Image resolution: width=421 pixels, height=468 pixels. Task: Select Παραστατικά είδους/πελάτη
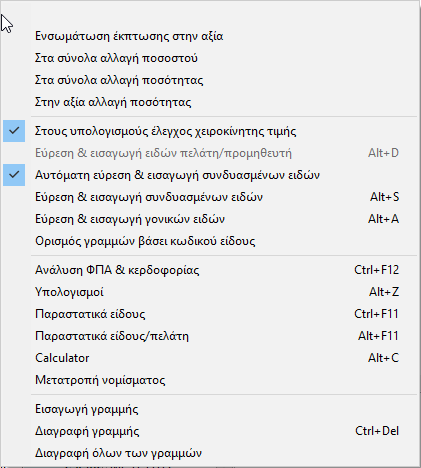(210, 336)
